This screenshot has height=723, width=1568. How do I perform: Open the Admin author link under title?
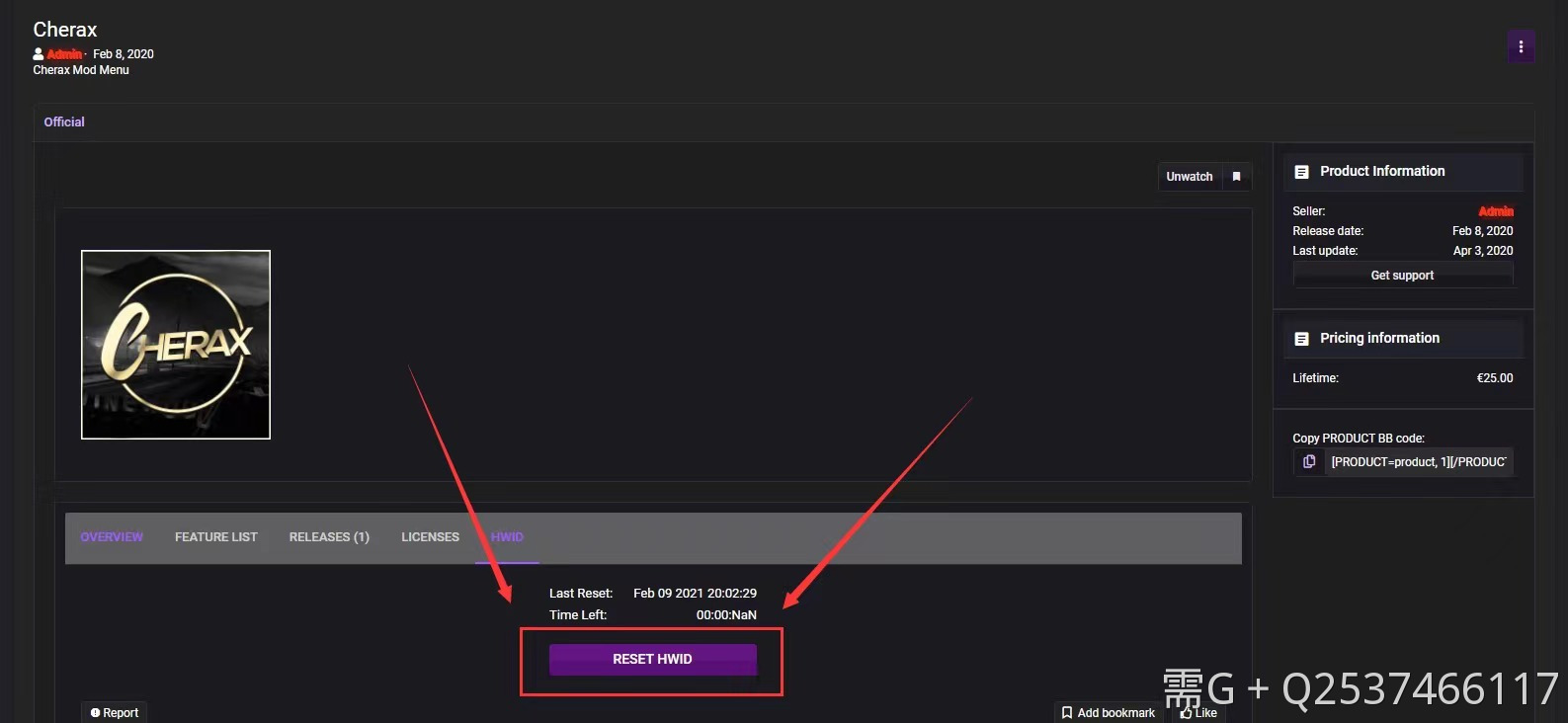pyautogui.click(x=64, y=54)
